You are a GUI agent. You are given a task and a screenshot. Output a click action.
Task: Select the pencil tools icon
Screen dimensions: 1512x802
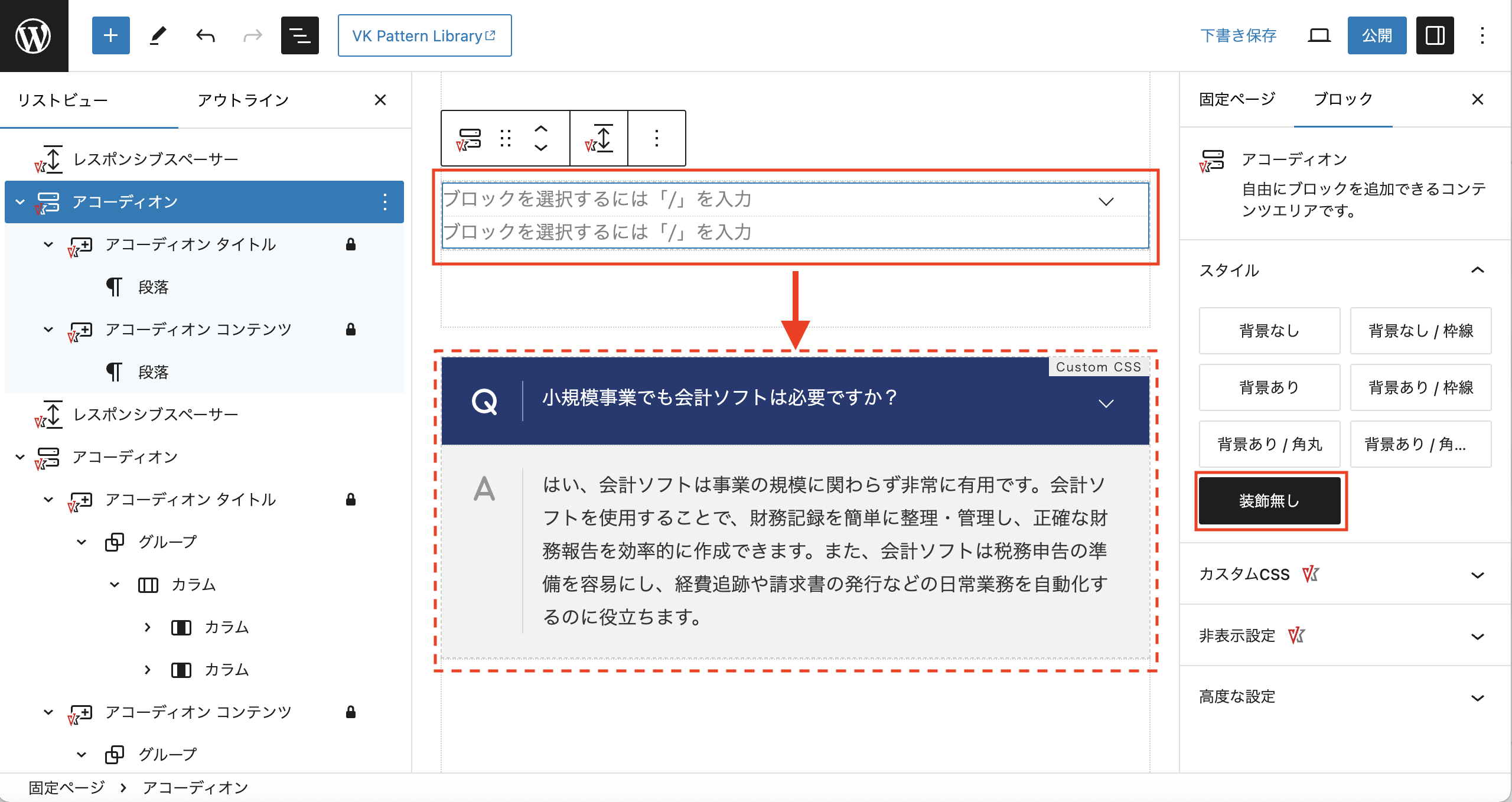[x=158, y=35]
